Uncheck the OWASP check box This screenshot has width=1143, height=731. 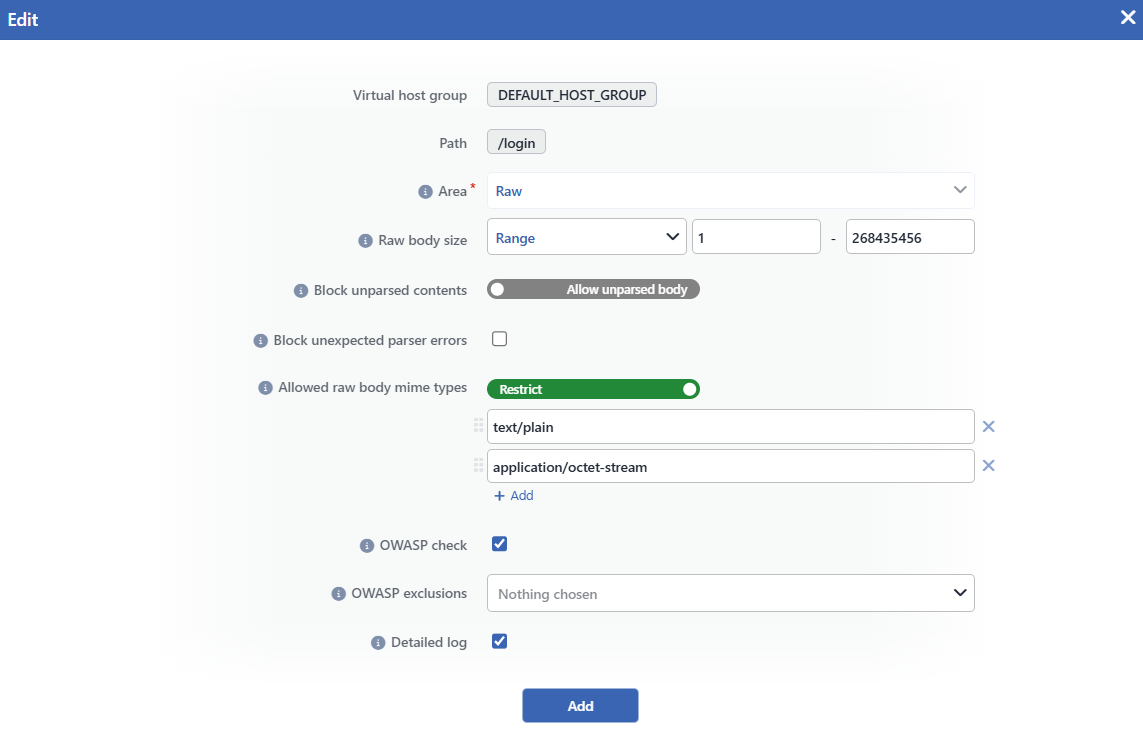499,544
